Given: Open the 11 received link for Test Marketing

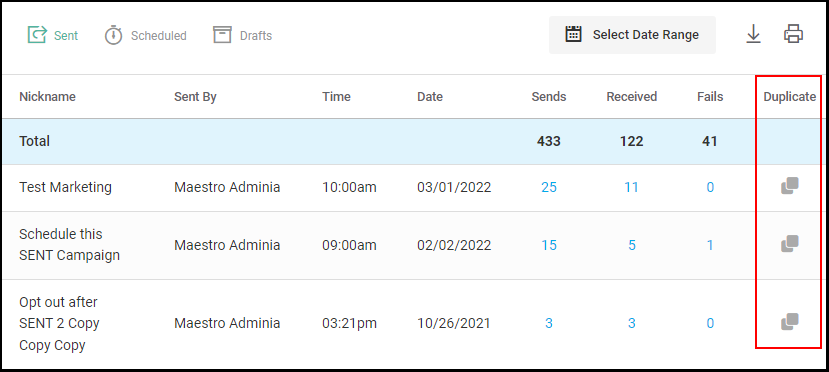Looking at the screenshot, I should tap(631, 187).
